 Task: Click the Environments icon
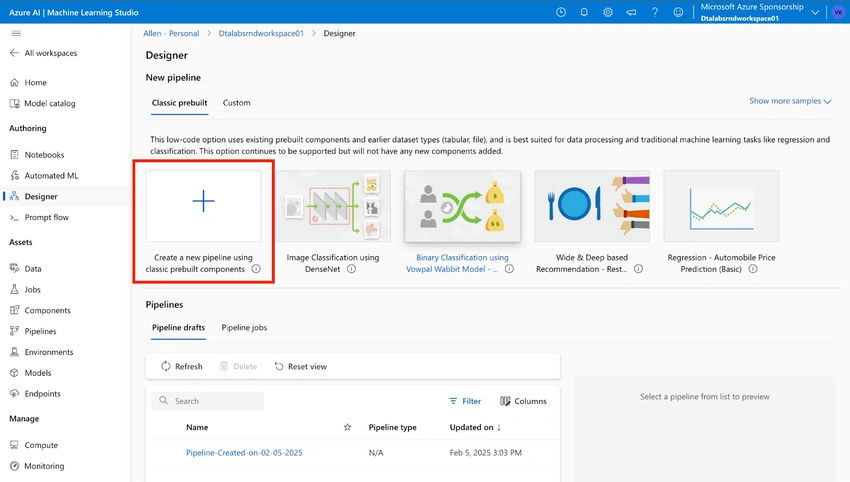[15, 352]
